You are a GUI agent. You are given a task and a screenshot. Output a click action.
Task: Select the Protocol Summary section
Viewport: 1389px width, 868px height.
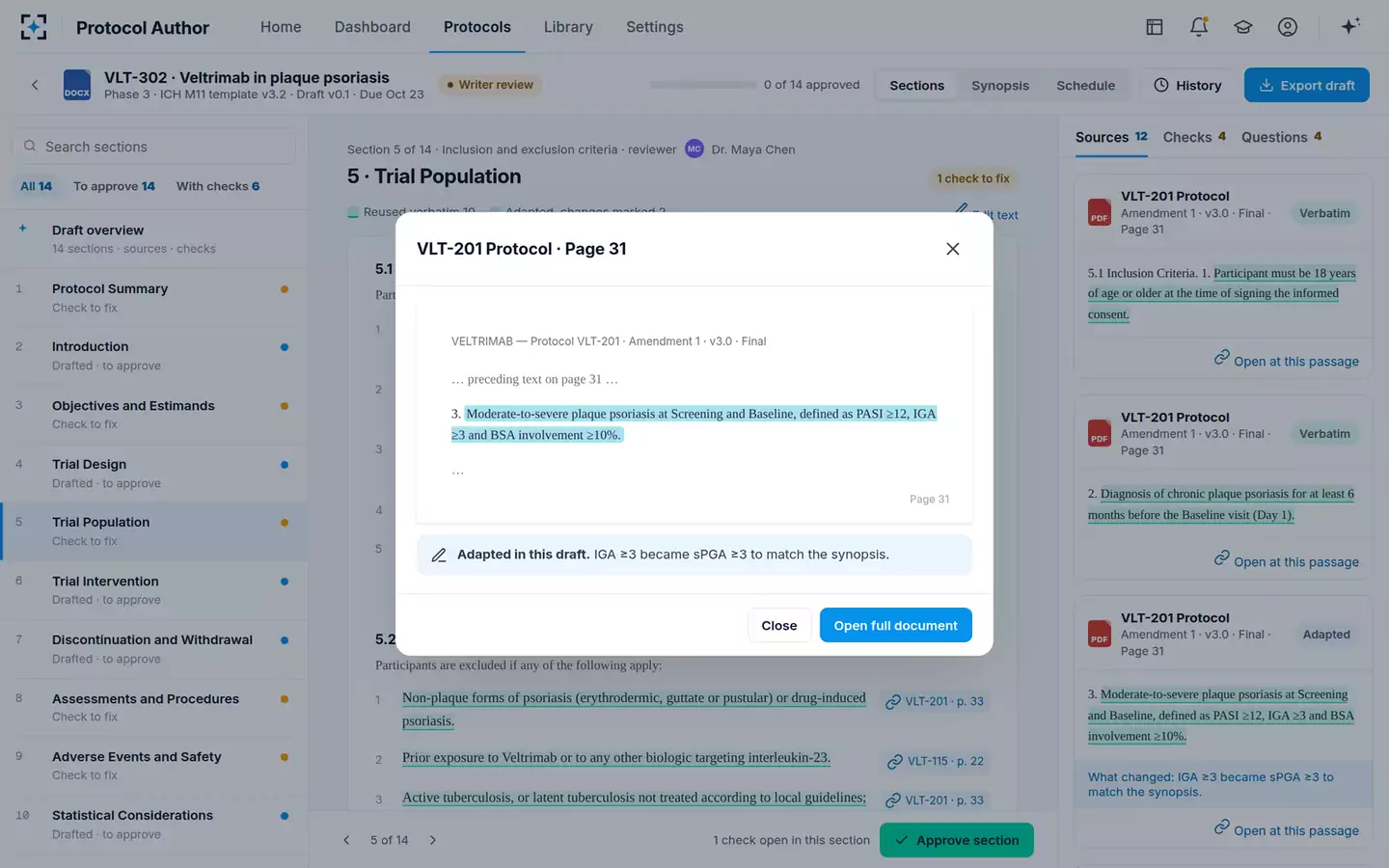[154, 297]
